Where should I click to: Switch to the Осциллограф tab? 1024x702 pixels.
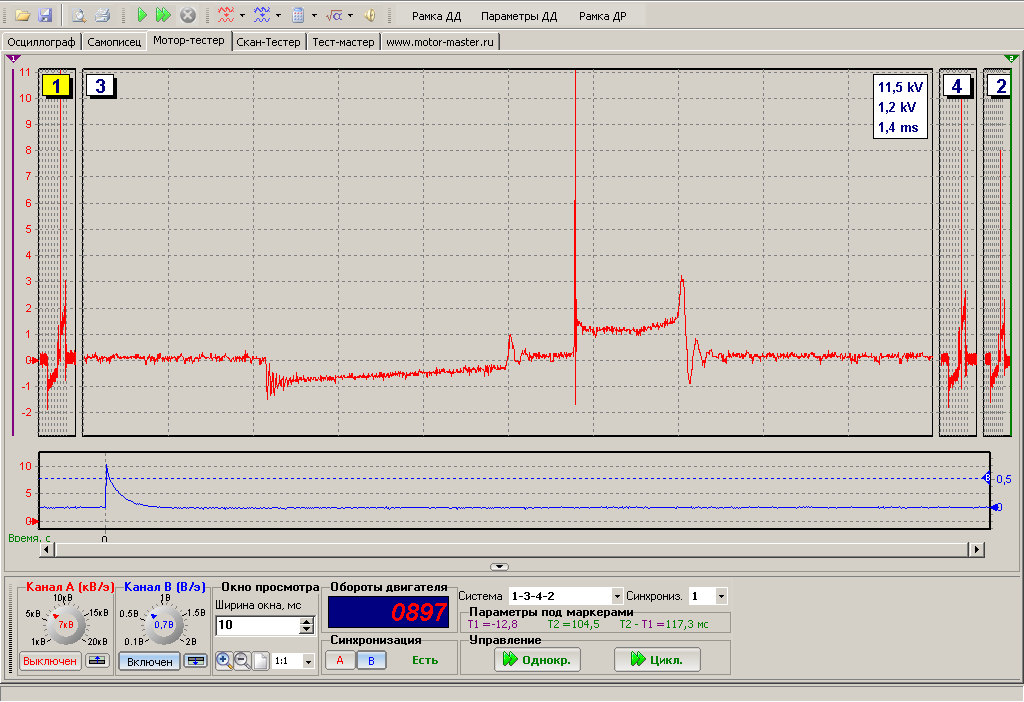[41, 42]
